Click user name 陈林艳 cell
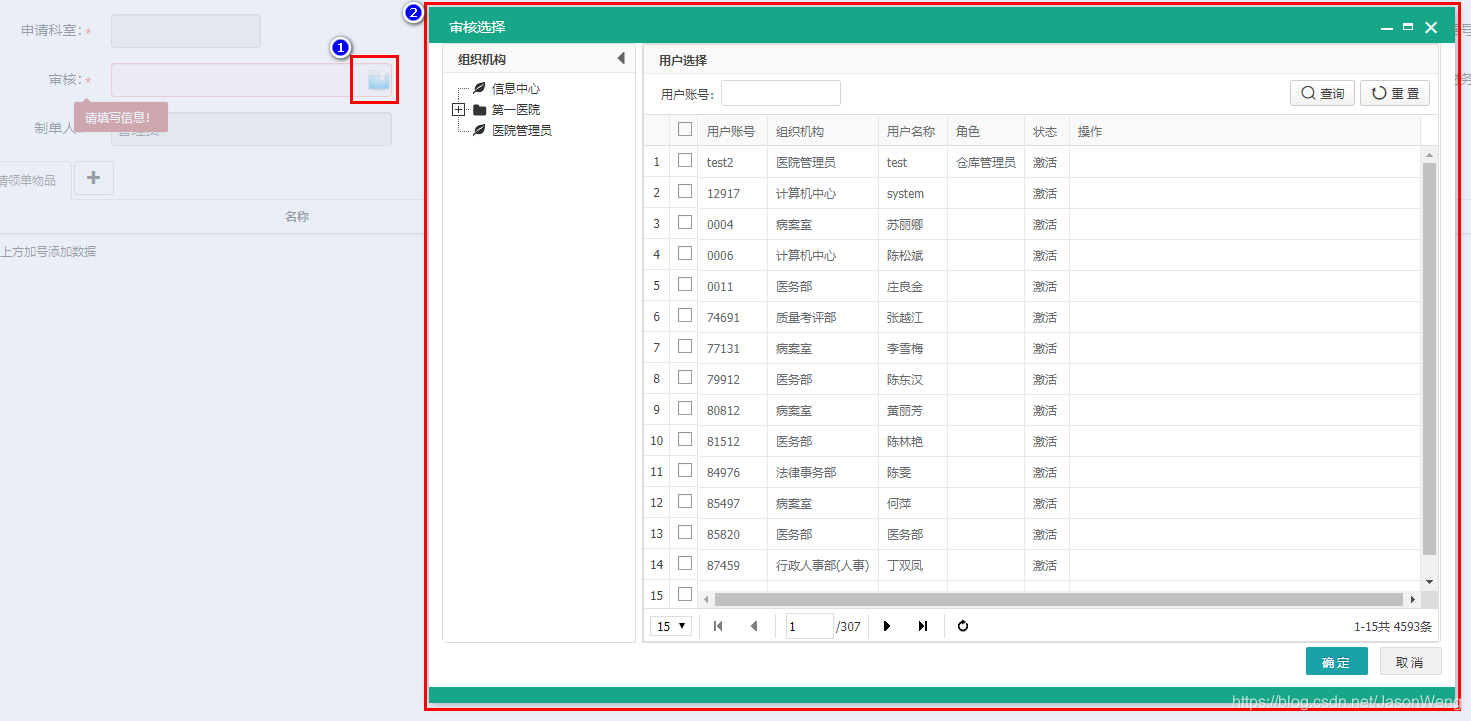This screenshot has width=1471, height=721. pos(905,441)
